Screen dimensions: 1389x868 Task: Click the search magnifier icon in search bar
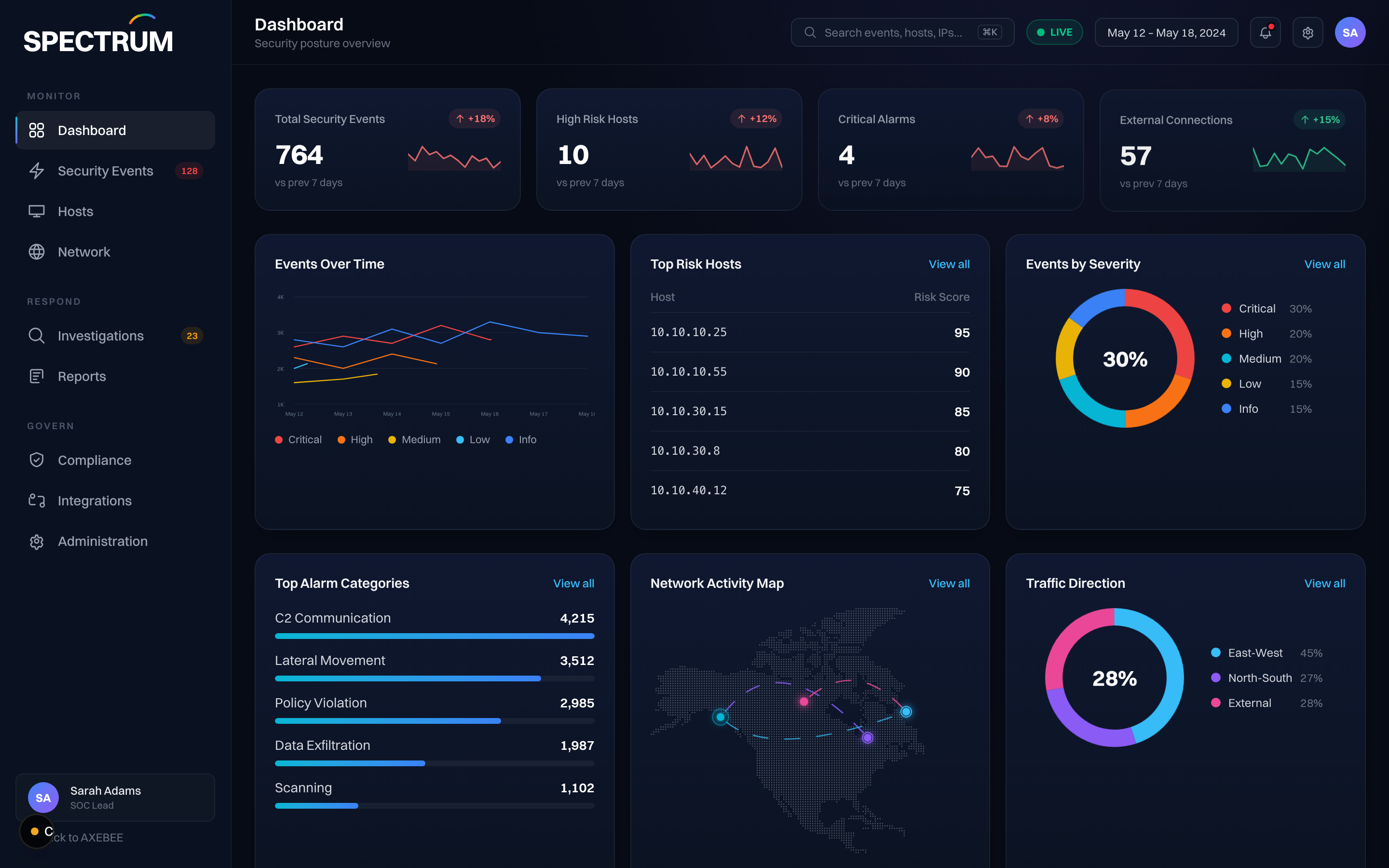810,33
